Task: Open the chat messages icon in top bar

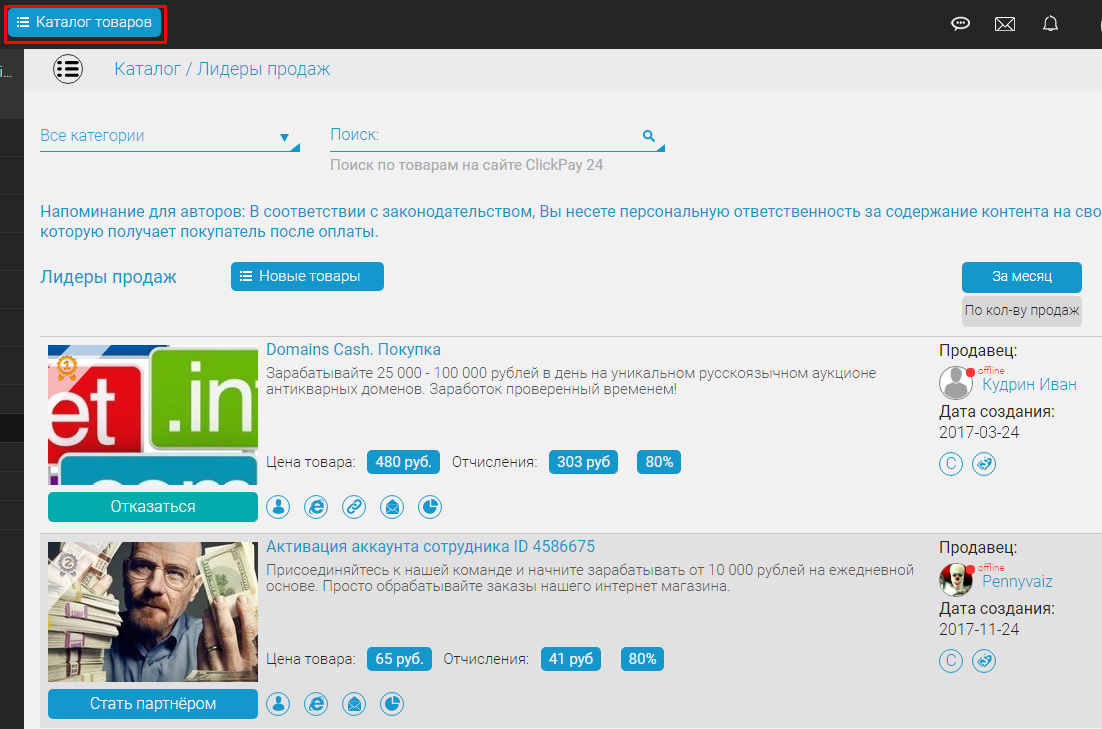Action: pyautogui.click(x=960, y=24)
